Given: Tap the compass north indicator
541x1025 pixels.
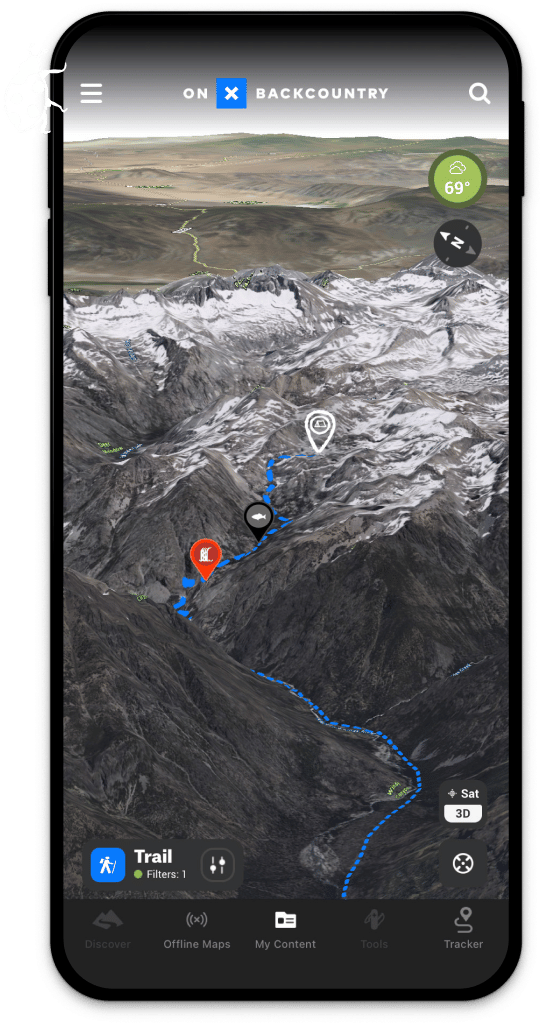Looking at the screenshot, I should point(457,244).
